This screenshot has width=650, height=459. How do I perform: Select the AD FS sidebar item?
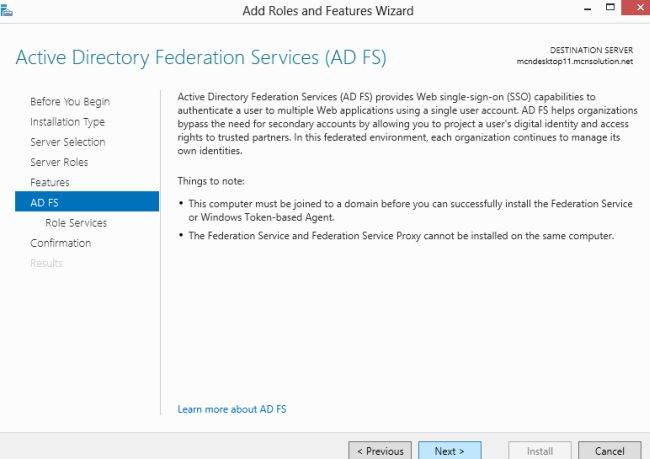(x=86, y=203)
